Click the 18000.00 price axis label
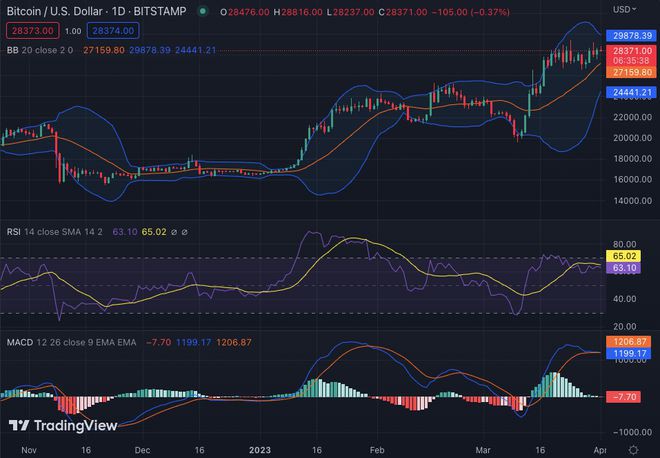 click(632, 159)
